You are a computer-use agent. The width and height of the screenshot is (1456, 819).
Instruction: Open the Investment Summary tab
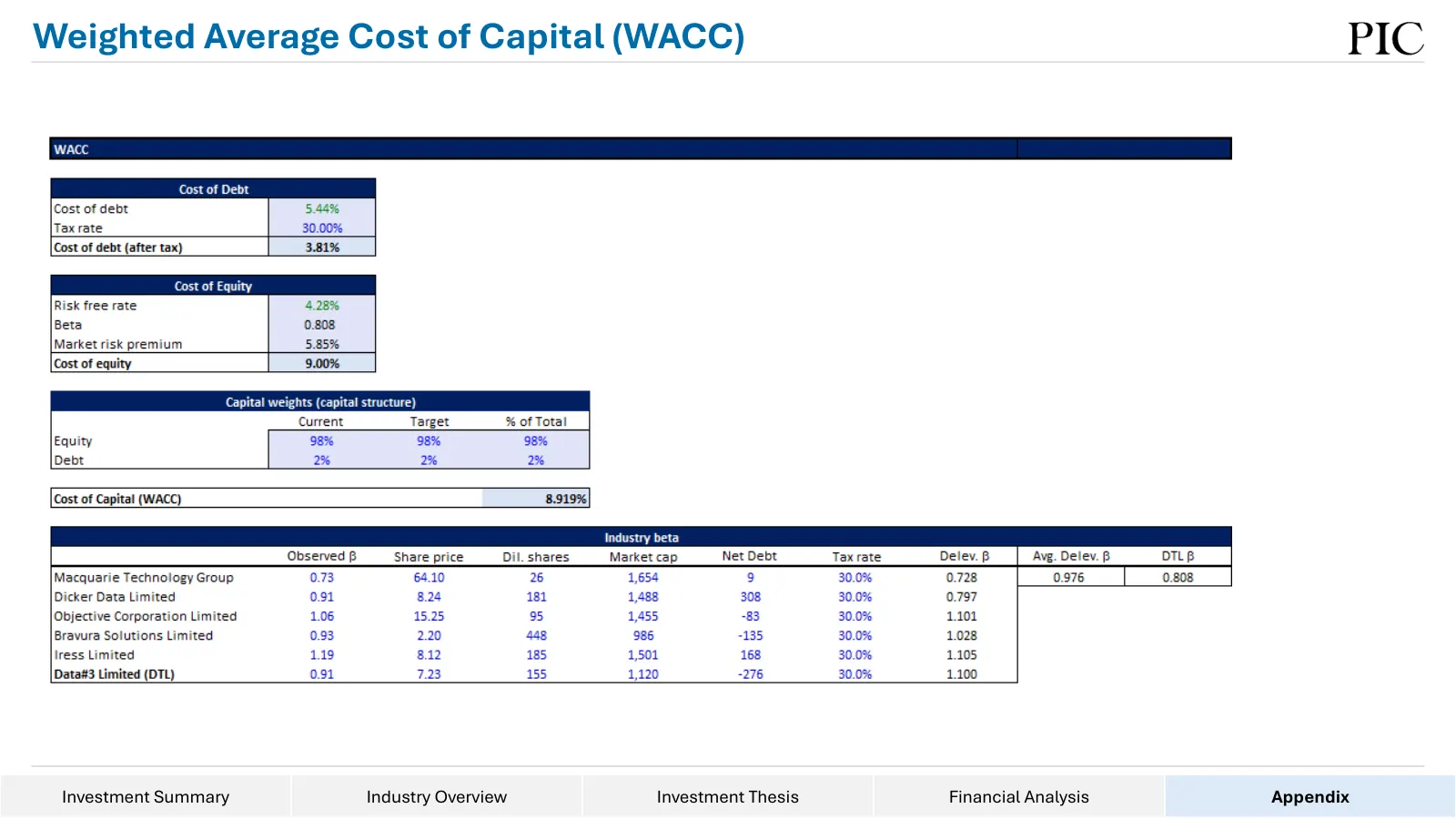(146, 796)
